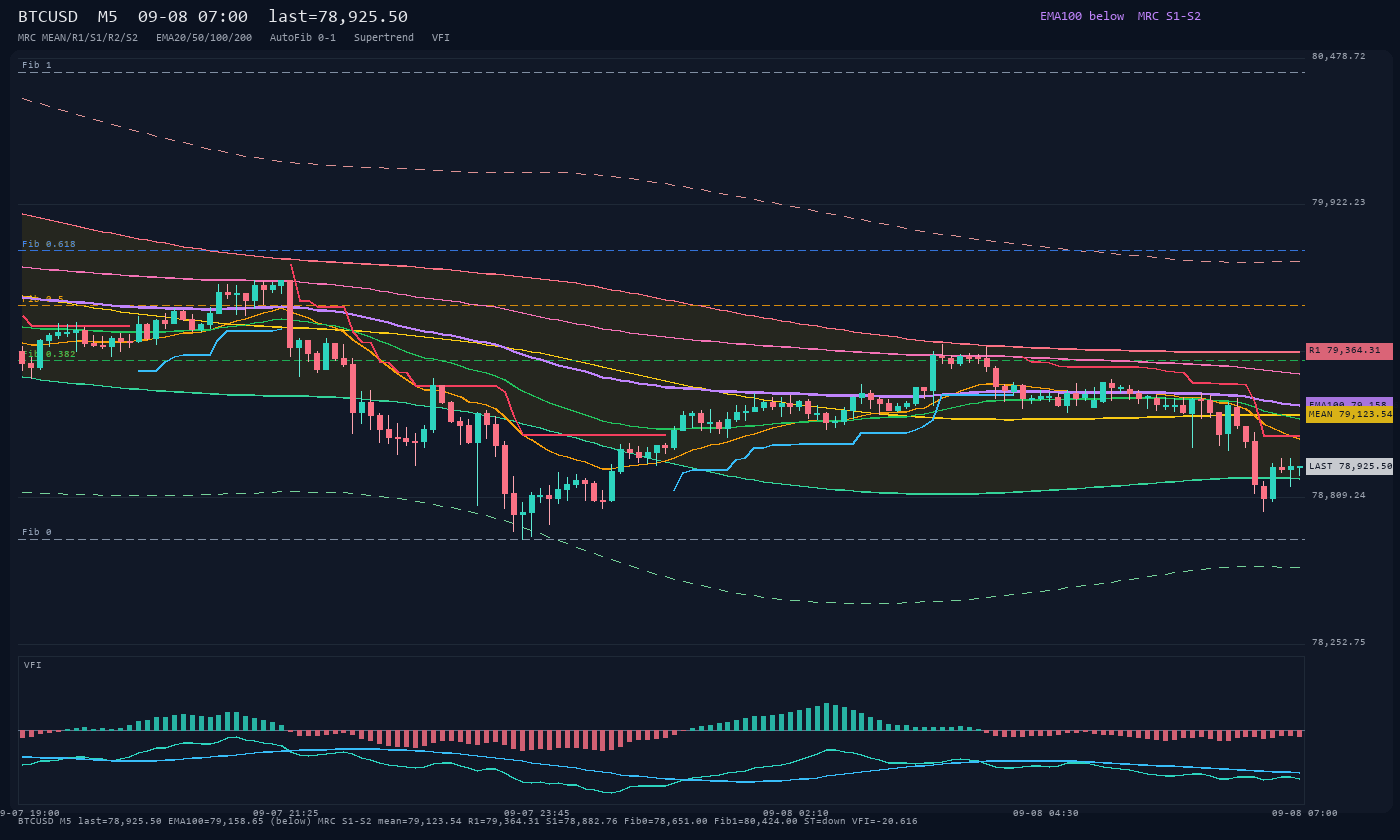
Task: Click the purple "EMA100 below" label at top right
Action: [1082, 16]
